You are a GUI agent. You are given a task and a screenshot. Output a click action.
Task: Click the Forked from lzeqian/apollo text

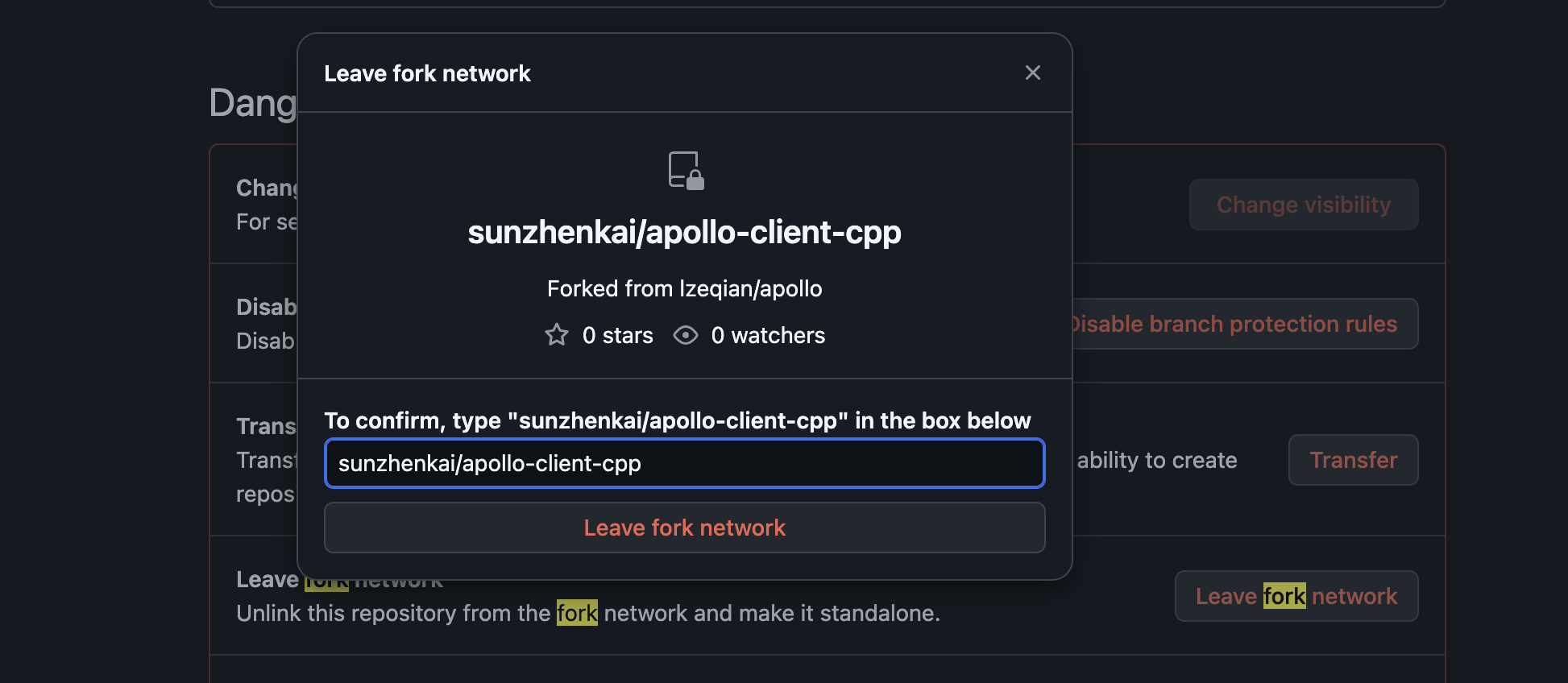684,288
